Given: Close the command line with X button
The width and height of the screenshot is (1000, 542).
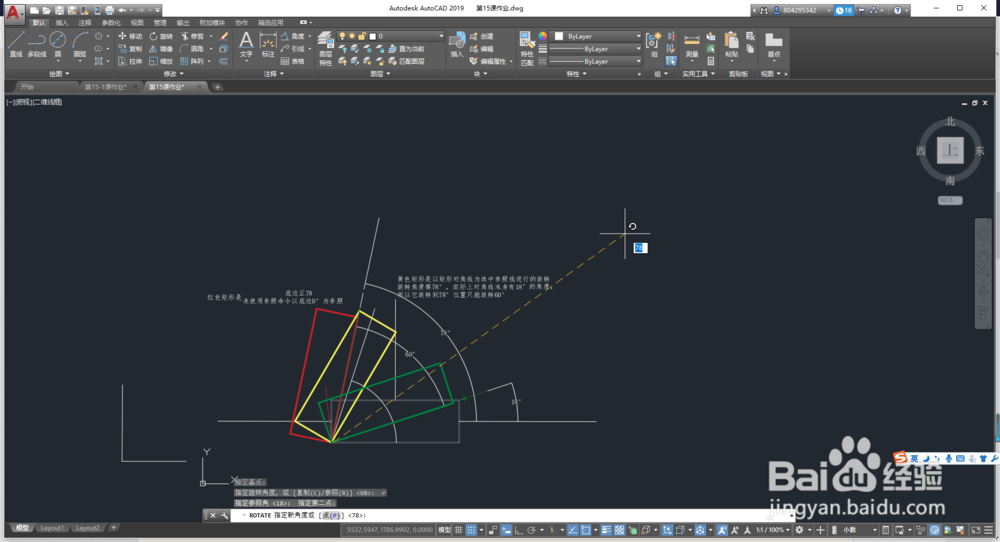Looking at the screenshot, I should pyautogui.click(x=213, y=515).
